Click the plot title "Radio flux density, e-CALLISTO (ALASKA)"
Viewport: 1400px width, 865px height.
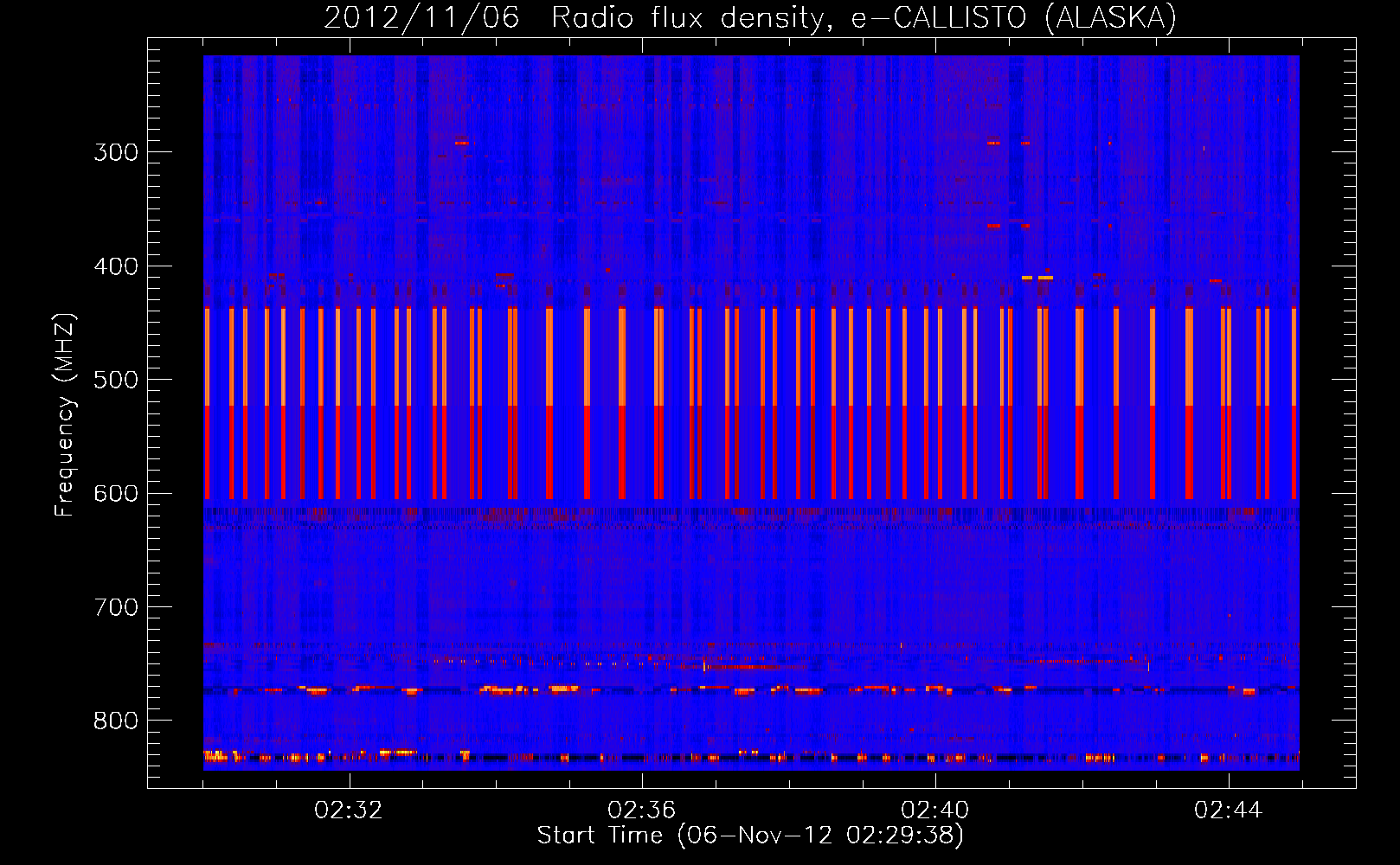[x=864, y=17]
